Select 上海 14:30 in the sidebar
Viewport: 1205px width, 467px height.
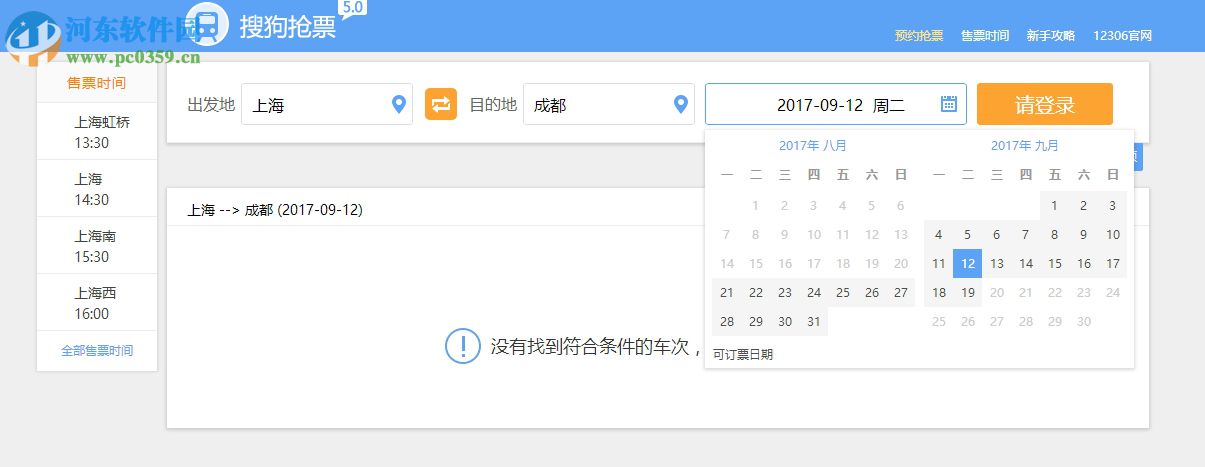[97, 189]
